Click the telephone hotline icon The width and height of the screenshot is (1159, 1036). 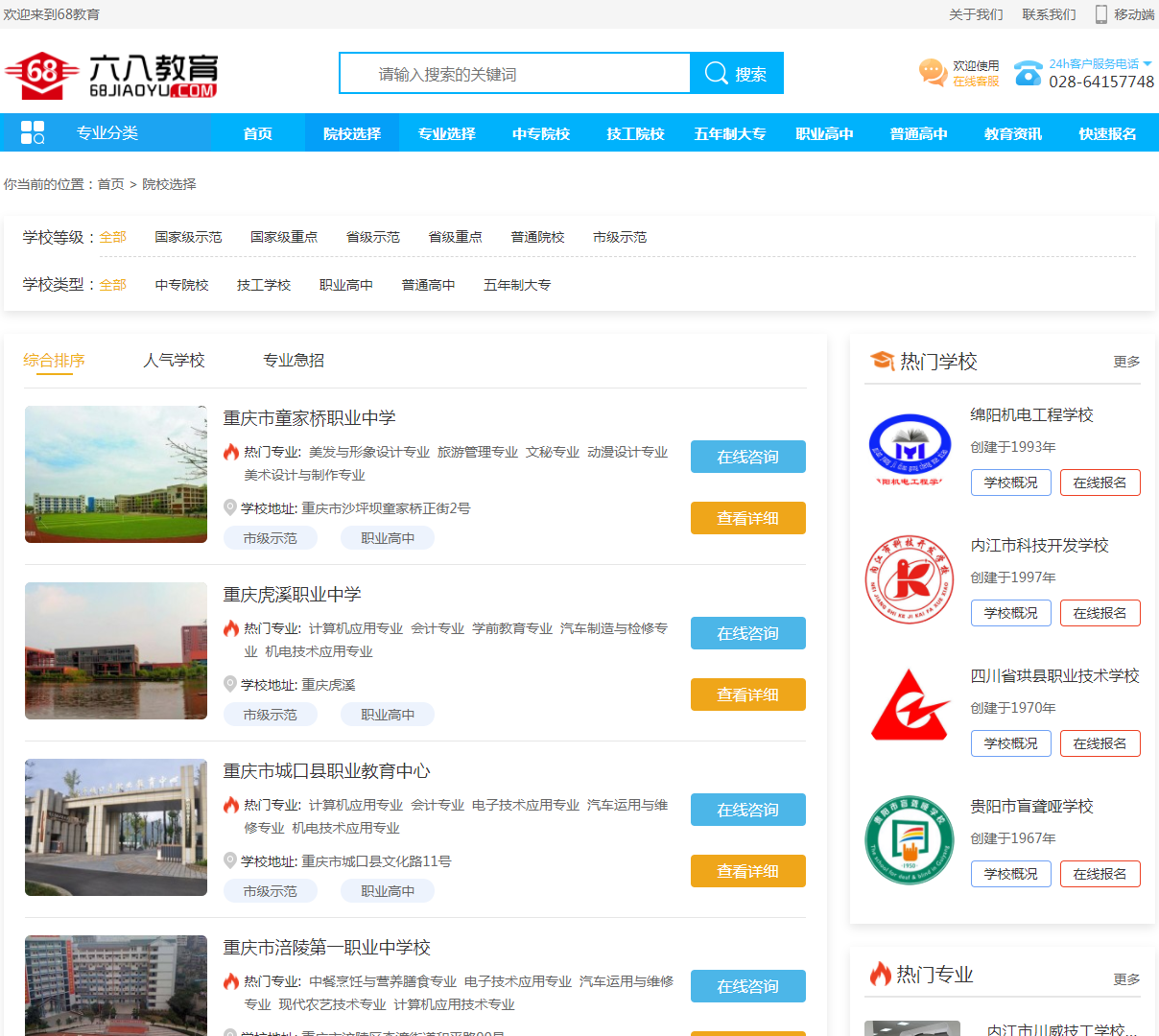click(x=1029, y=73)
